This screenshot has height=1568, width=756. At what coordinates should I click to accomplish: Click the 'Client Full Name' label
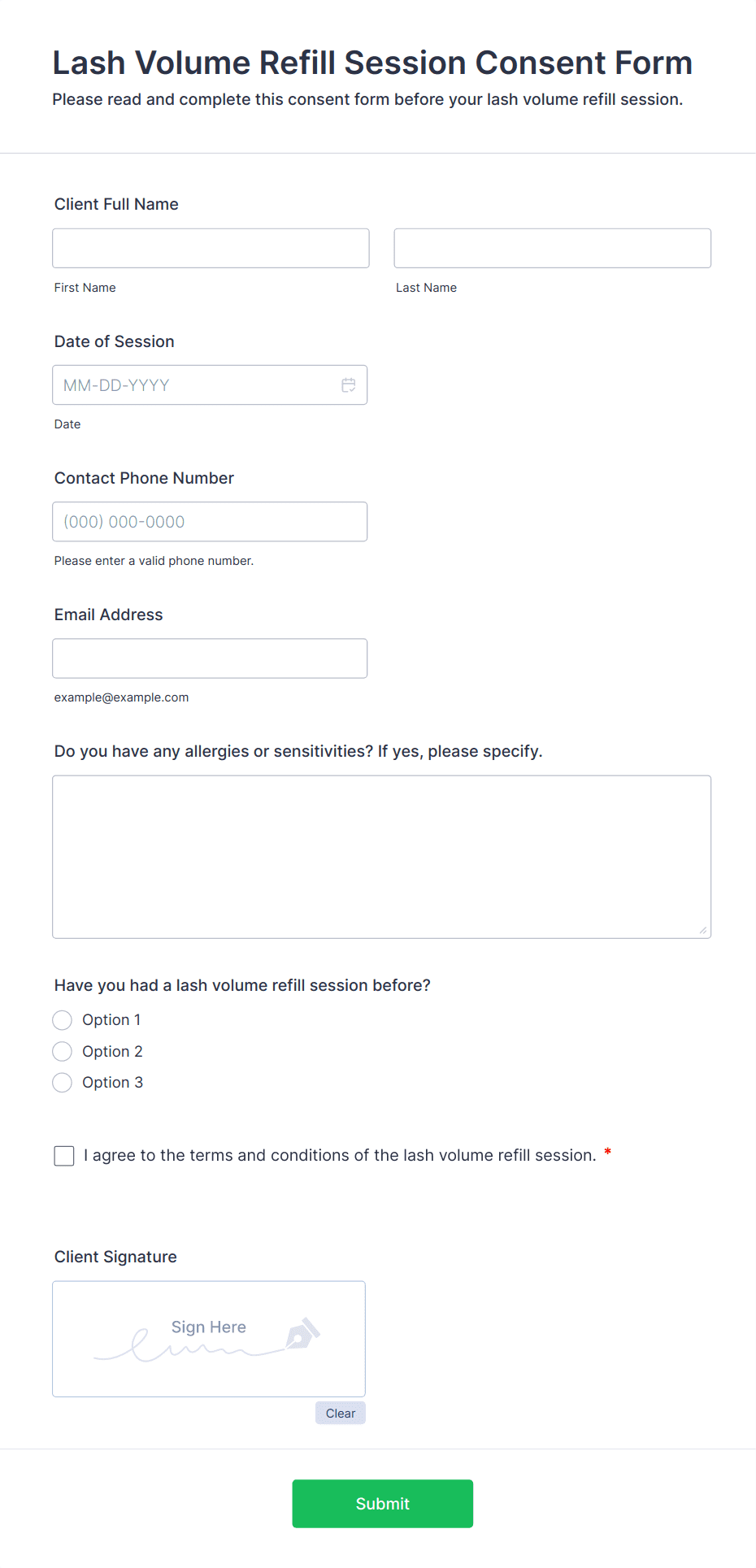tap(116, 205)
